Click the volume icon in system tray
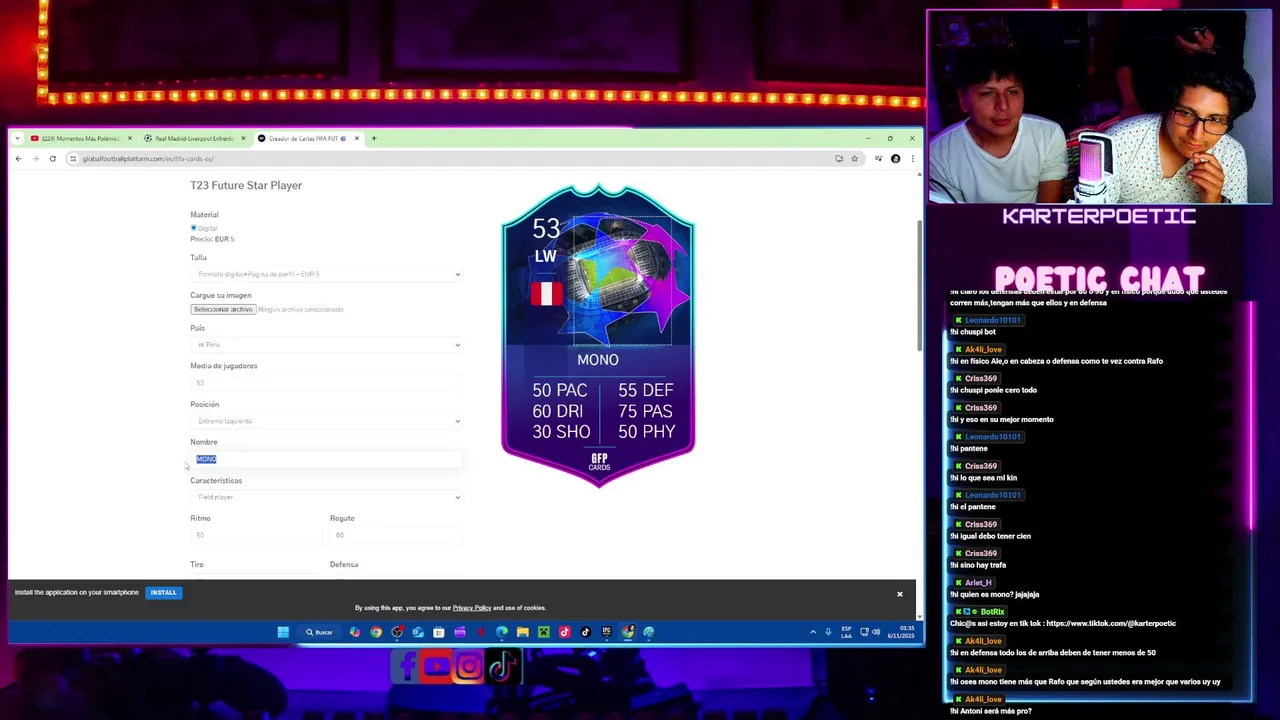Screen dimensions: 1280x720 [x=876, y=632]
